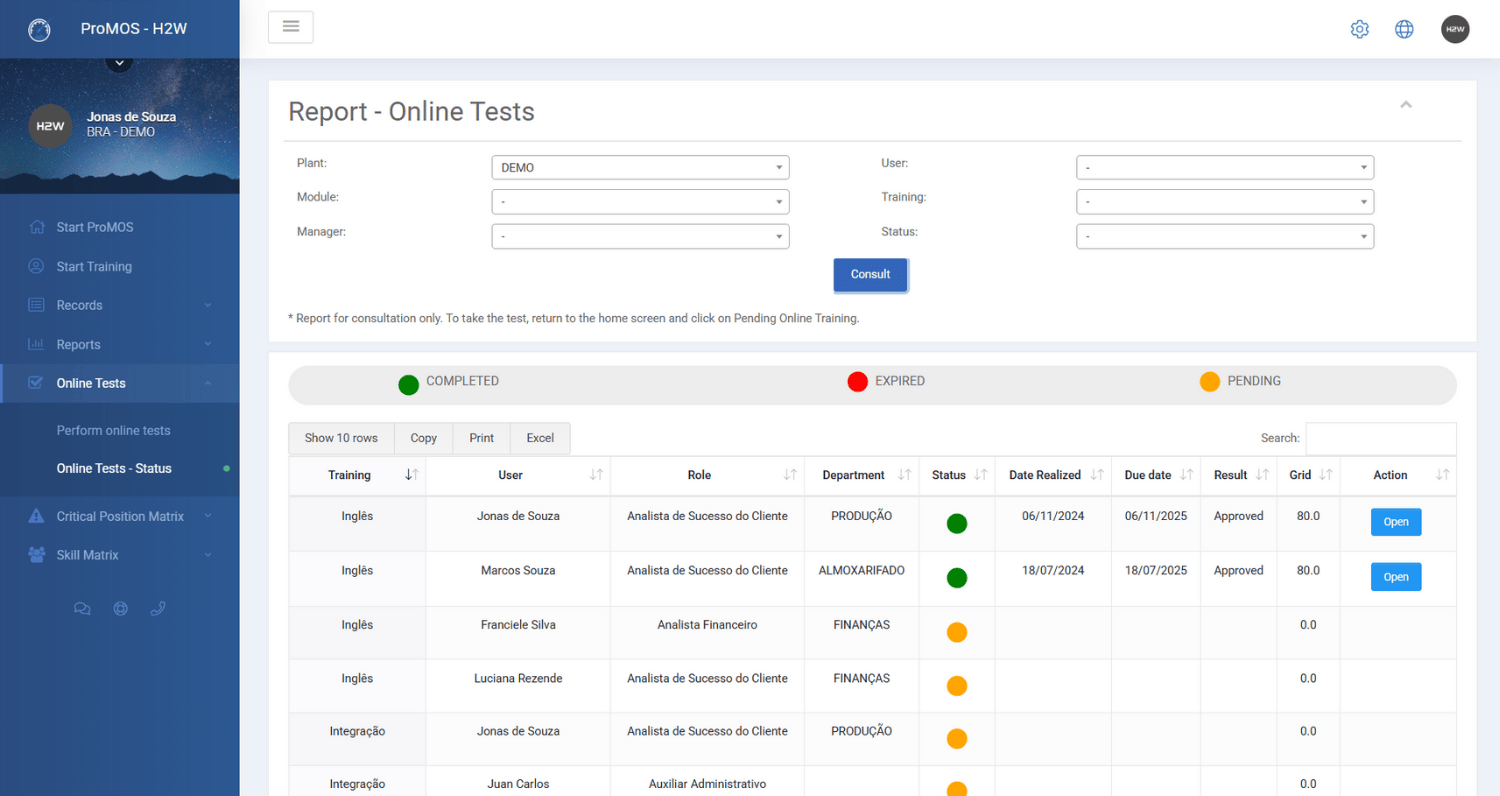The width and height of the screenshot is (1500, 796).
Task: Sort table by Result column
Action: tap(1238, 475)
